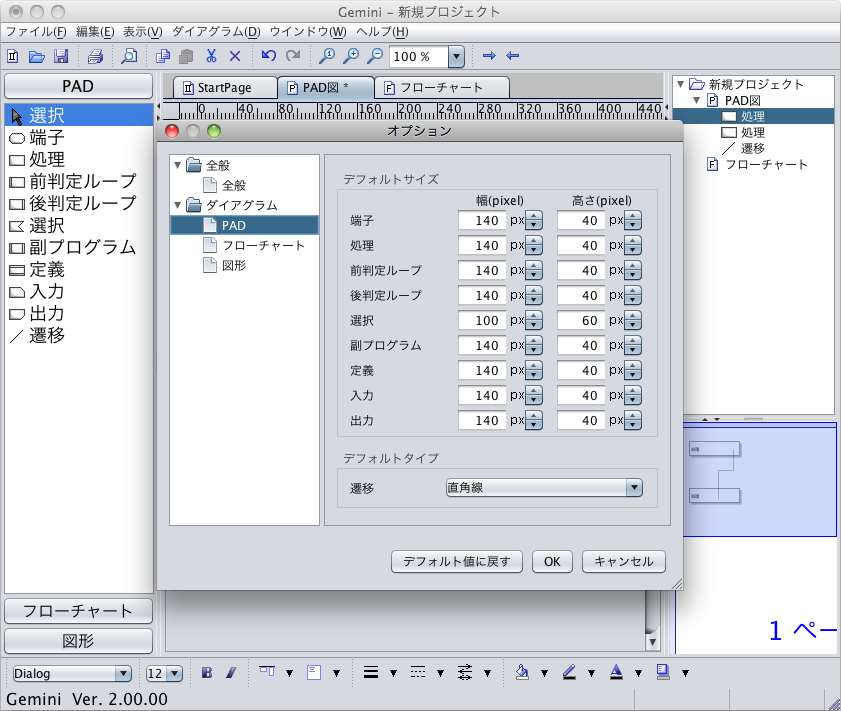
Task: Open the Dialog font family dropdown
Action: click(x=123, y=673)
